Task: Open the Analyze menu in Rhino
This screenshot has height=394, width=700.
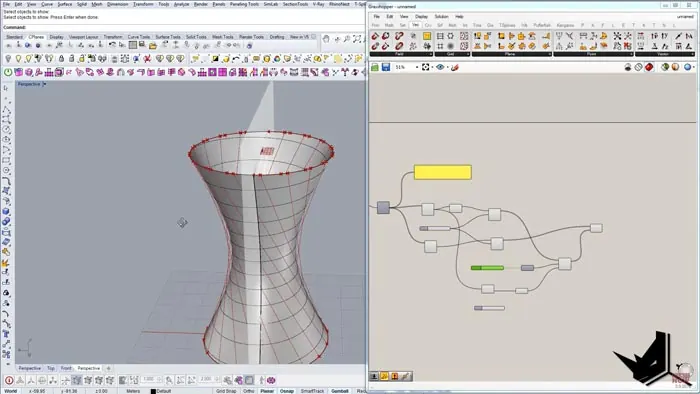Action: [181, 4]
